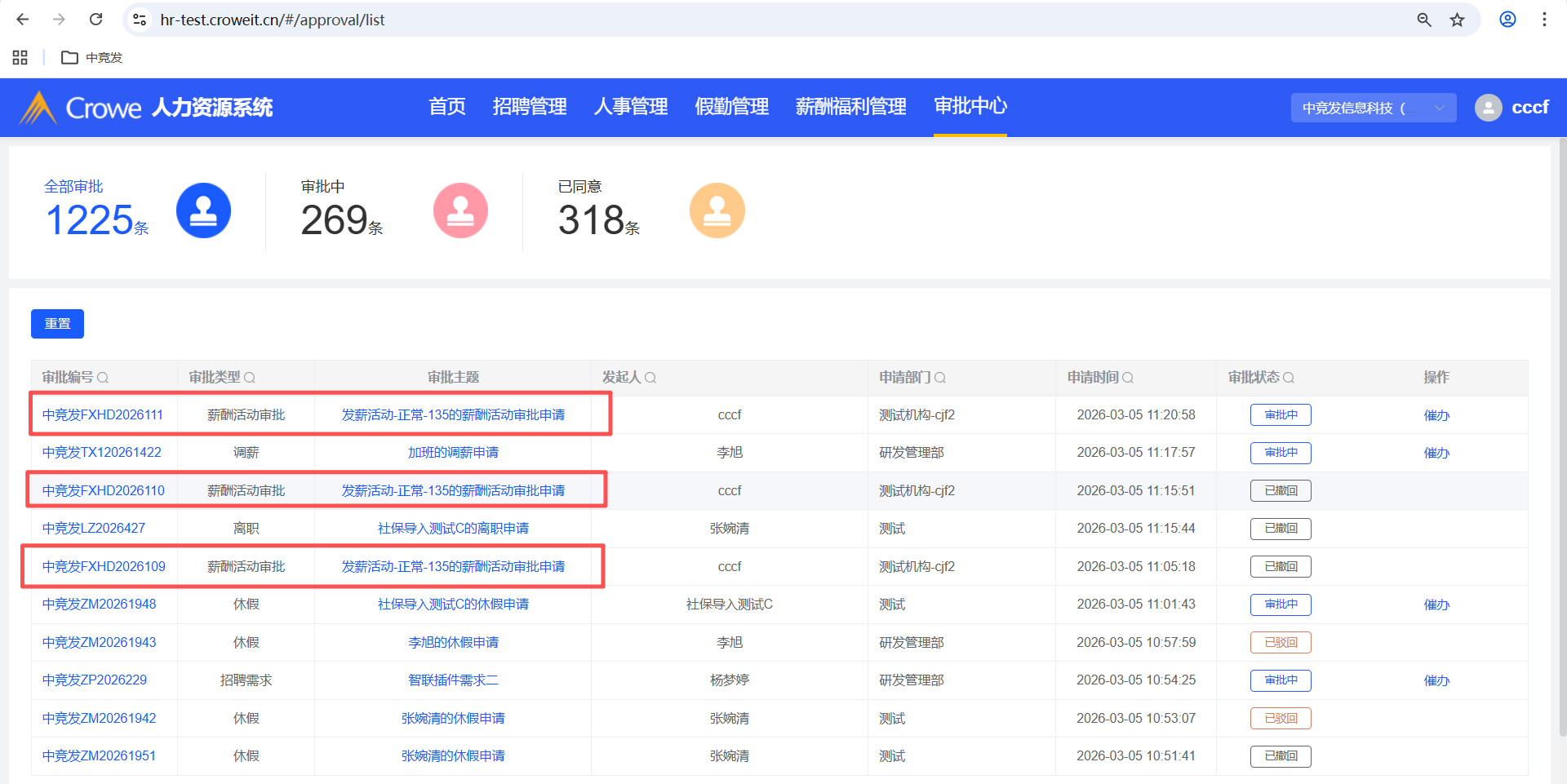Click the orange 已同意 stamp icon
The image size is (1567, 784).
(x=717, y=210)
